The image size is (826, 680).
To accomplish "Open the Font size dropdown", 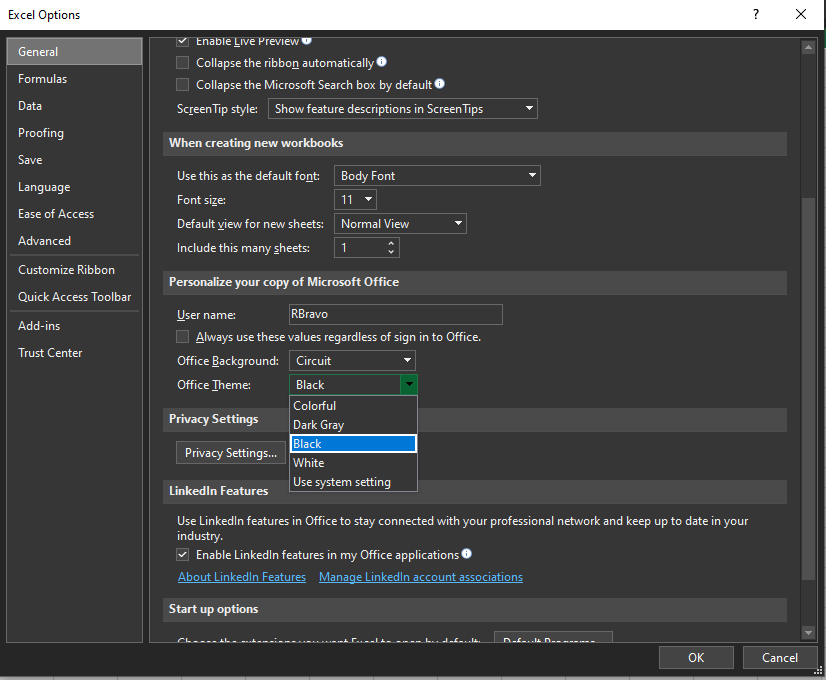I will 355,200.
